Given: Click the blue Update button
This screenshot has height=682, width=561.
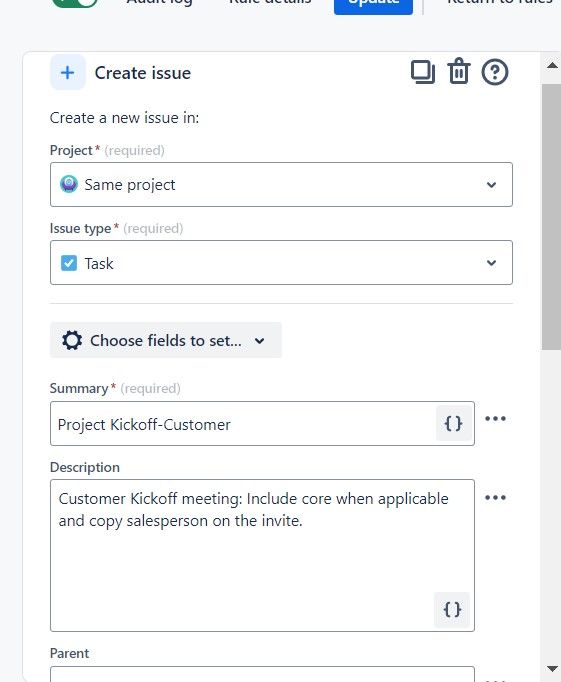Looking at the screenshot, I should pyautogui.click(x=373, y=5).
